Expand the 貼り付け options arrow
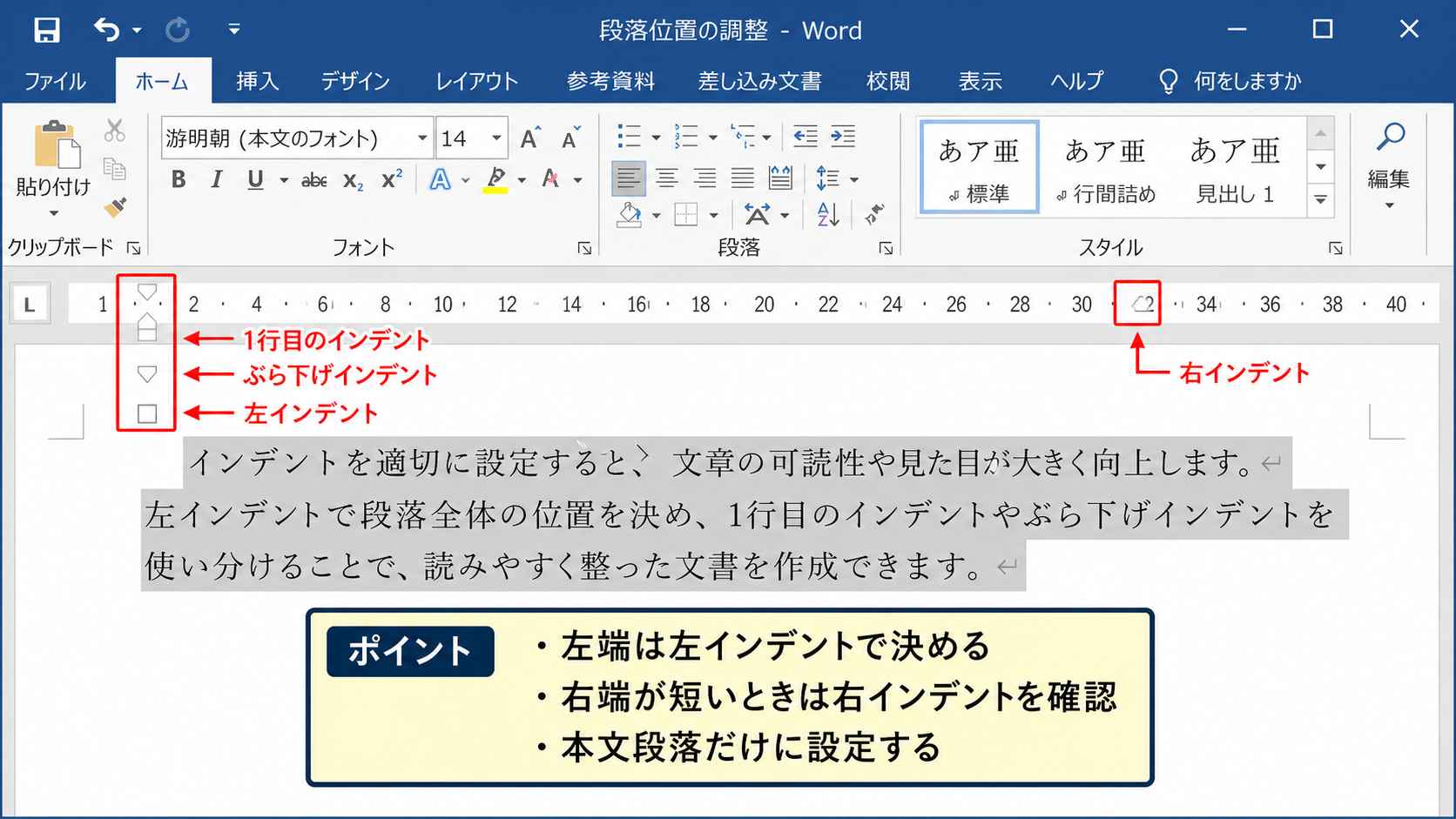 (x=53, y=213)
